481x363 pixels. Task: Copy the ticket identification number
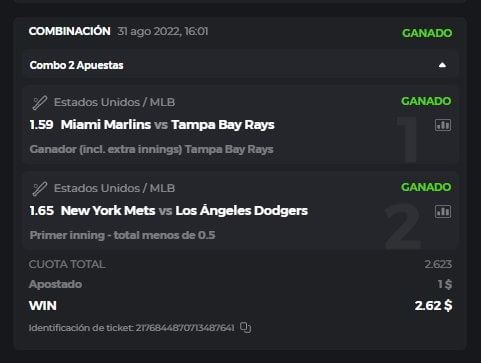(x=245, y=328)
